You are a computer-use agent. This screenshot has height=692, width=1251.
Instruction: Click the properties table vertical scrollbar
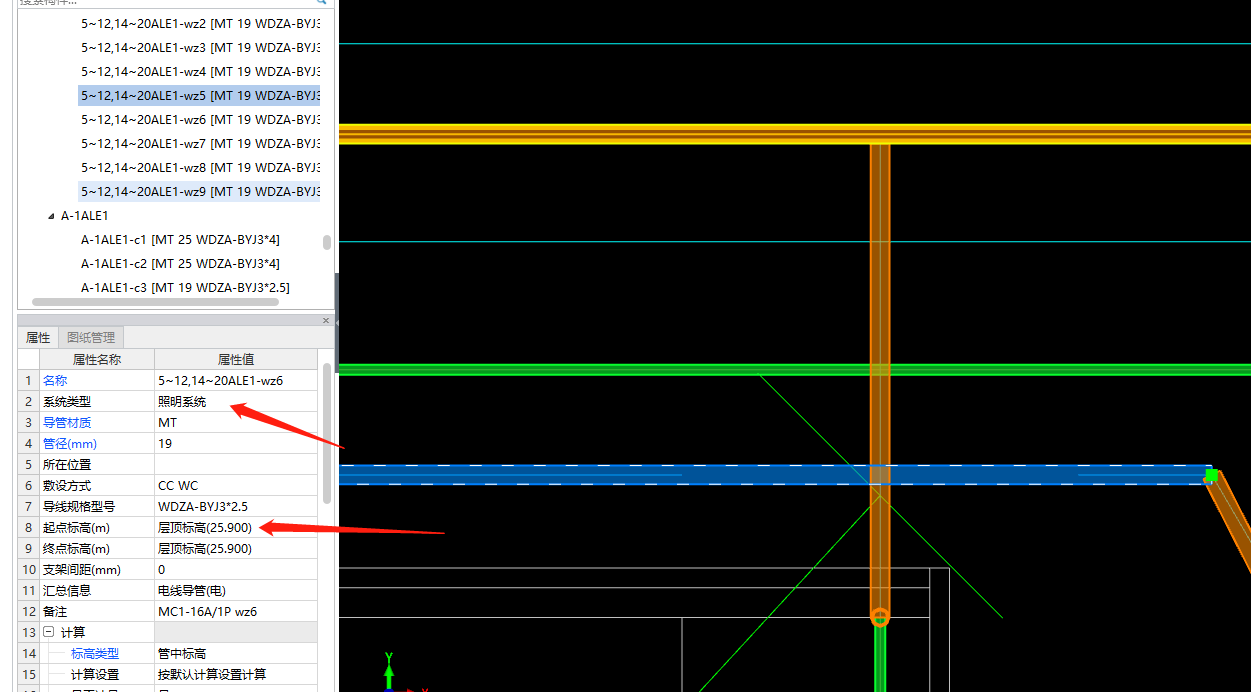pyautogui.click(x=327, y=432)
